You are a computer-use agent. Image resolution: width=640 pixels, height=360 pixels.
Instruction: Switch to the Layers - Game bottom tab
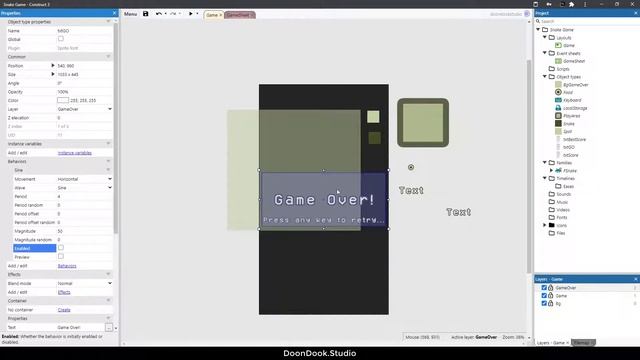pyautogui.click(x=553, y=343)
